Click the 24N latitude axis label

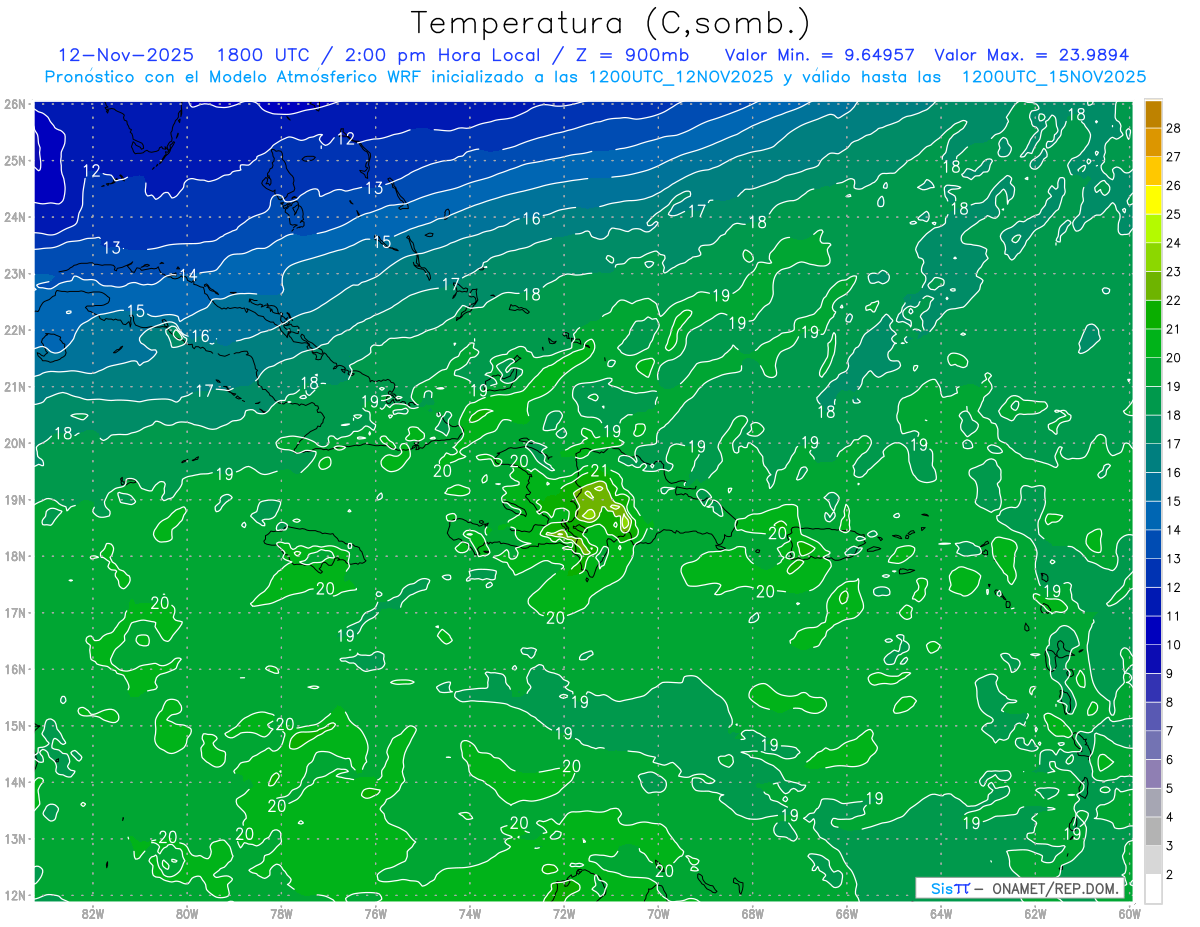tap(15, 217)
